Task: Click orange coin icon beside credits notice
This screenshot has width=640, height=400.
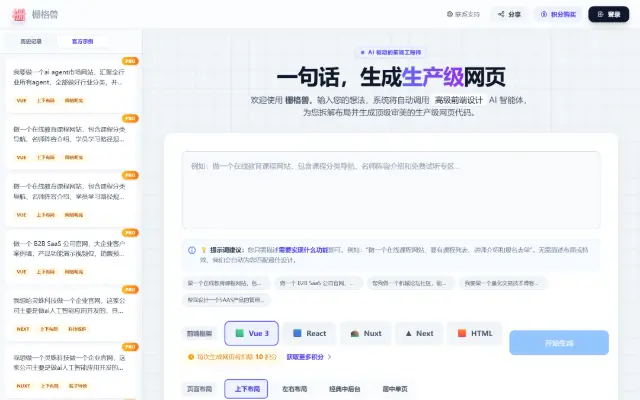Action: (191, 357)
